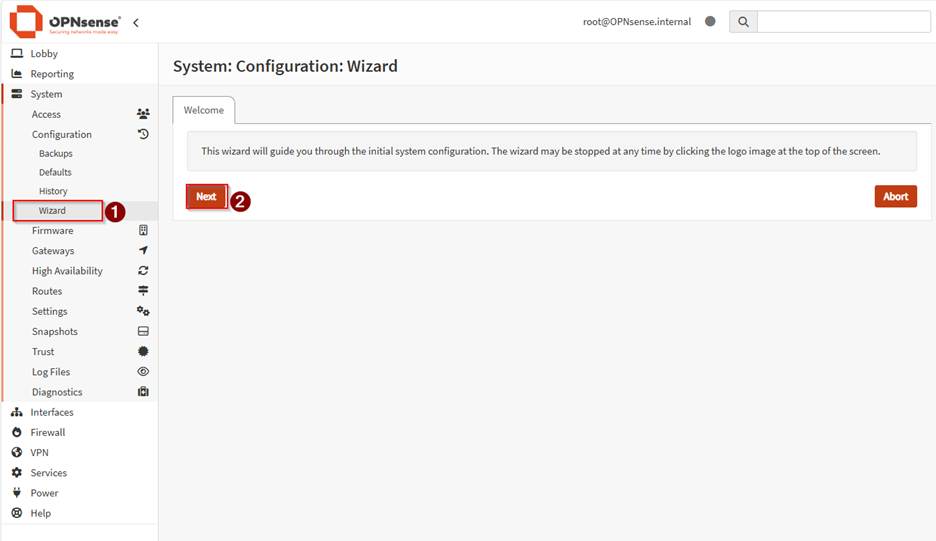The height and width of the screenshot is (541, 936).
Task: Click the Log Files eye icon
Action: (143, 372)
